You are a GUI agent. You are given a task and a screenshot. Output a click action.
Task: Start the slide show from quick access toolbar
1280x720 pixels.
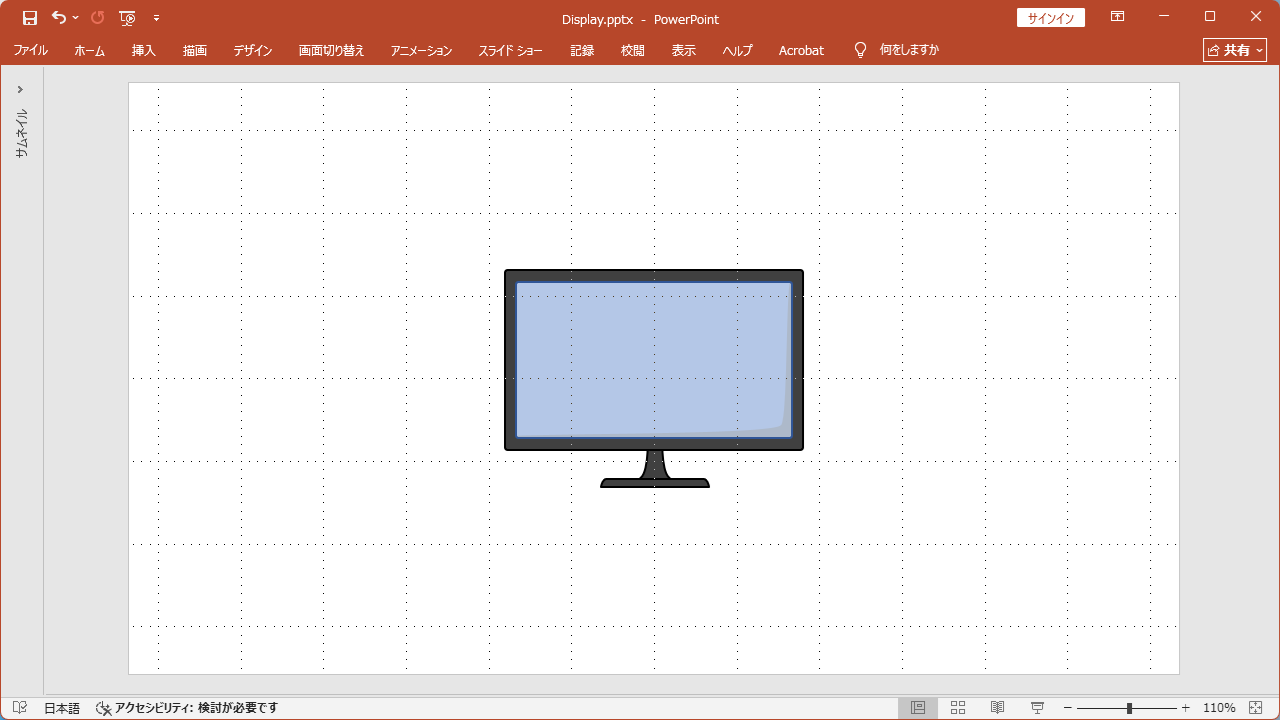coord(128,18)
